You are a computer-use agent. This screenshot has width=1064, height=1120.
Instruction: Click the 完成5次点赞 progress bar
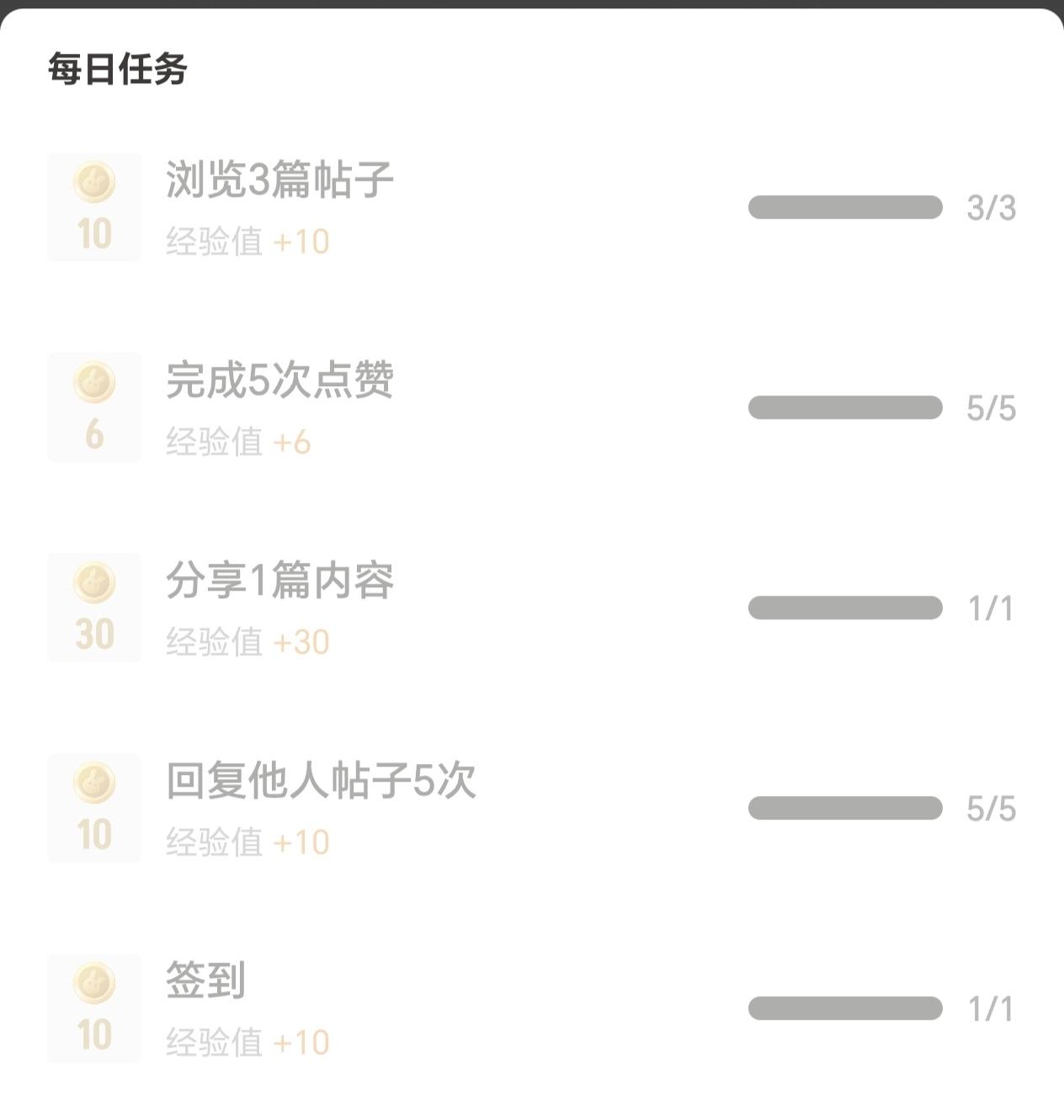tap(845, 407)
